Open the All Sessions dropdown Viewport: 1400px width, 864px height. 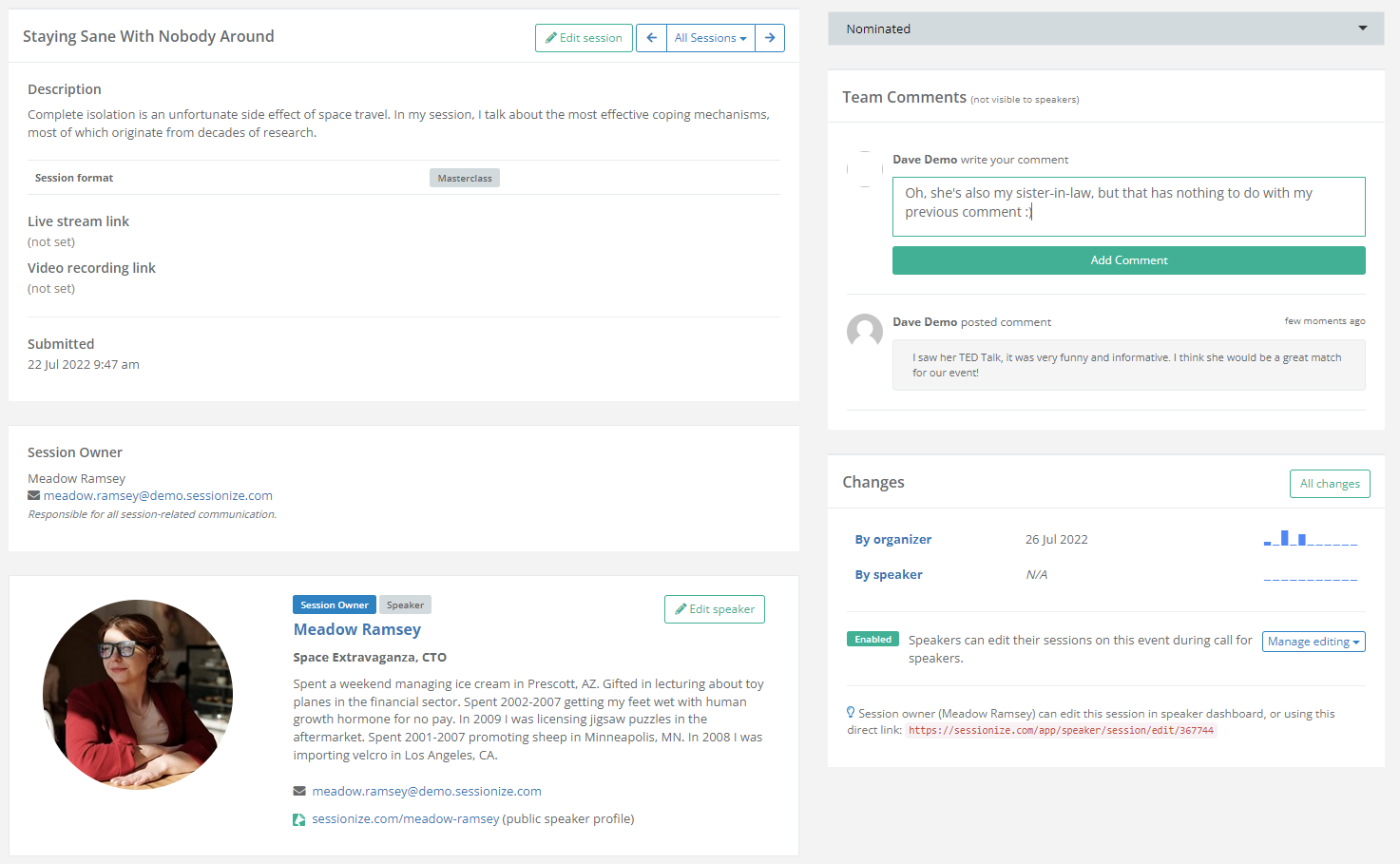(x=710, y=38)
